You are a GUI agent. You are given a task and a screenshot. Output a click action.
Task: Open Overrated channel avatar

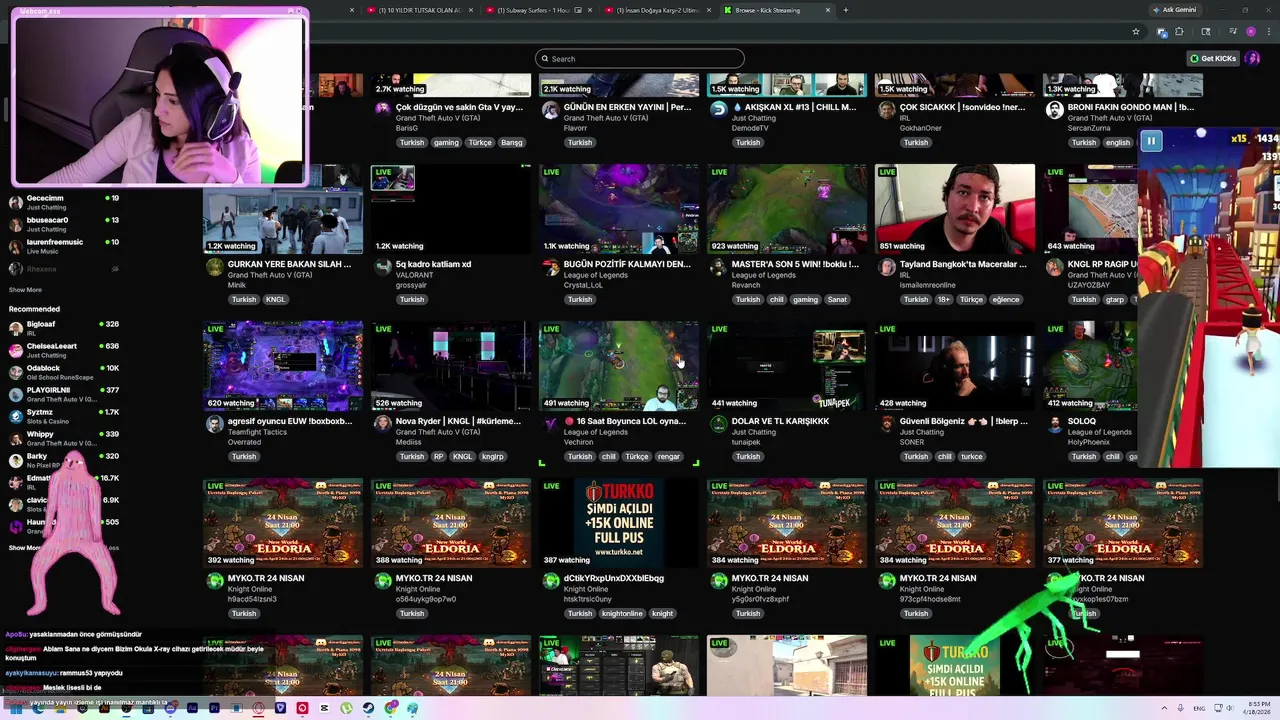click(x=214, y=424)
